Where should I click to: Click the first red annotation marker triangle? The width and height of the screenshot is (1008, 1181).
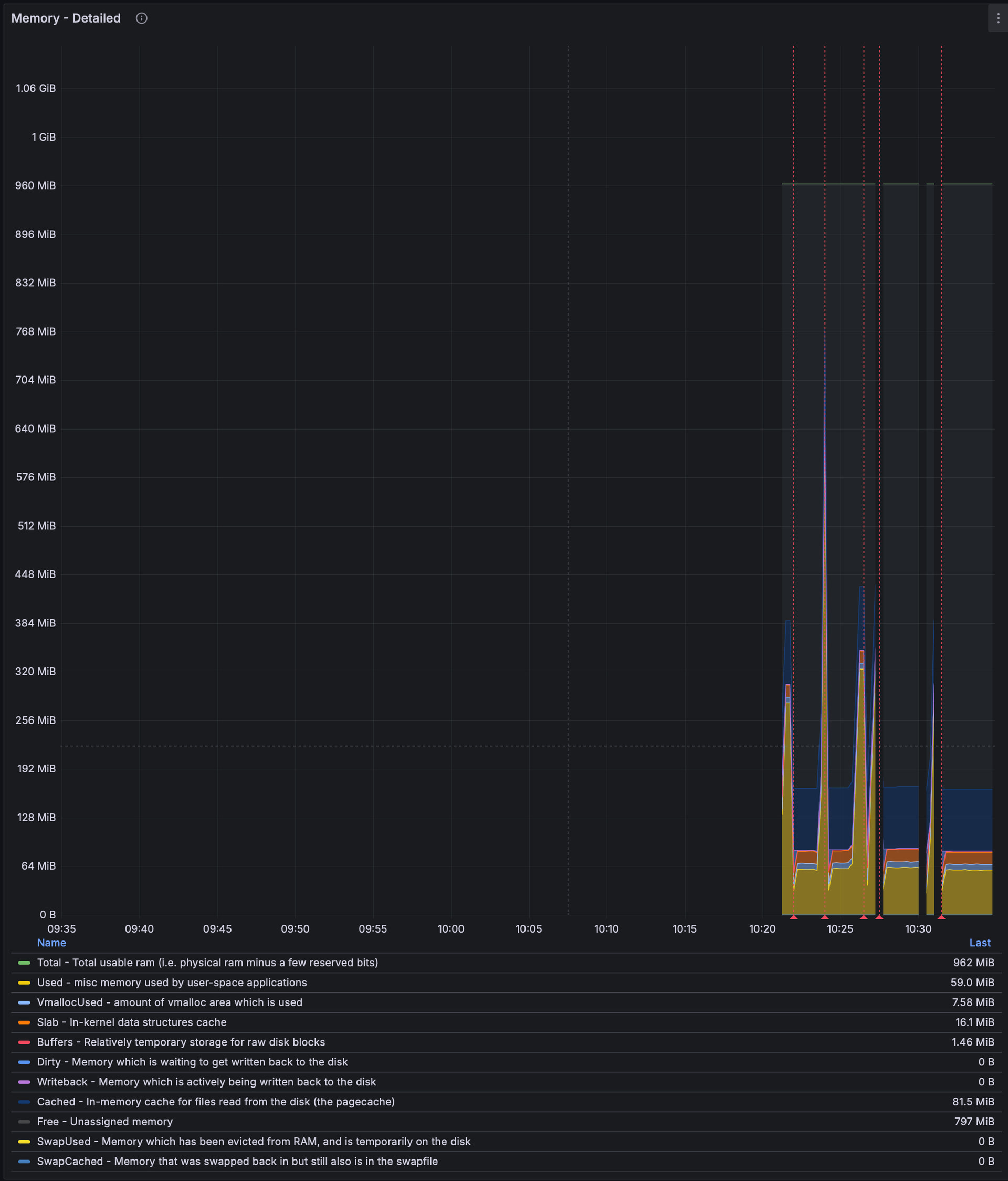click(794, 917)
